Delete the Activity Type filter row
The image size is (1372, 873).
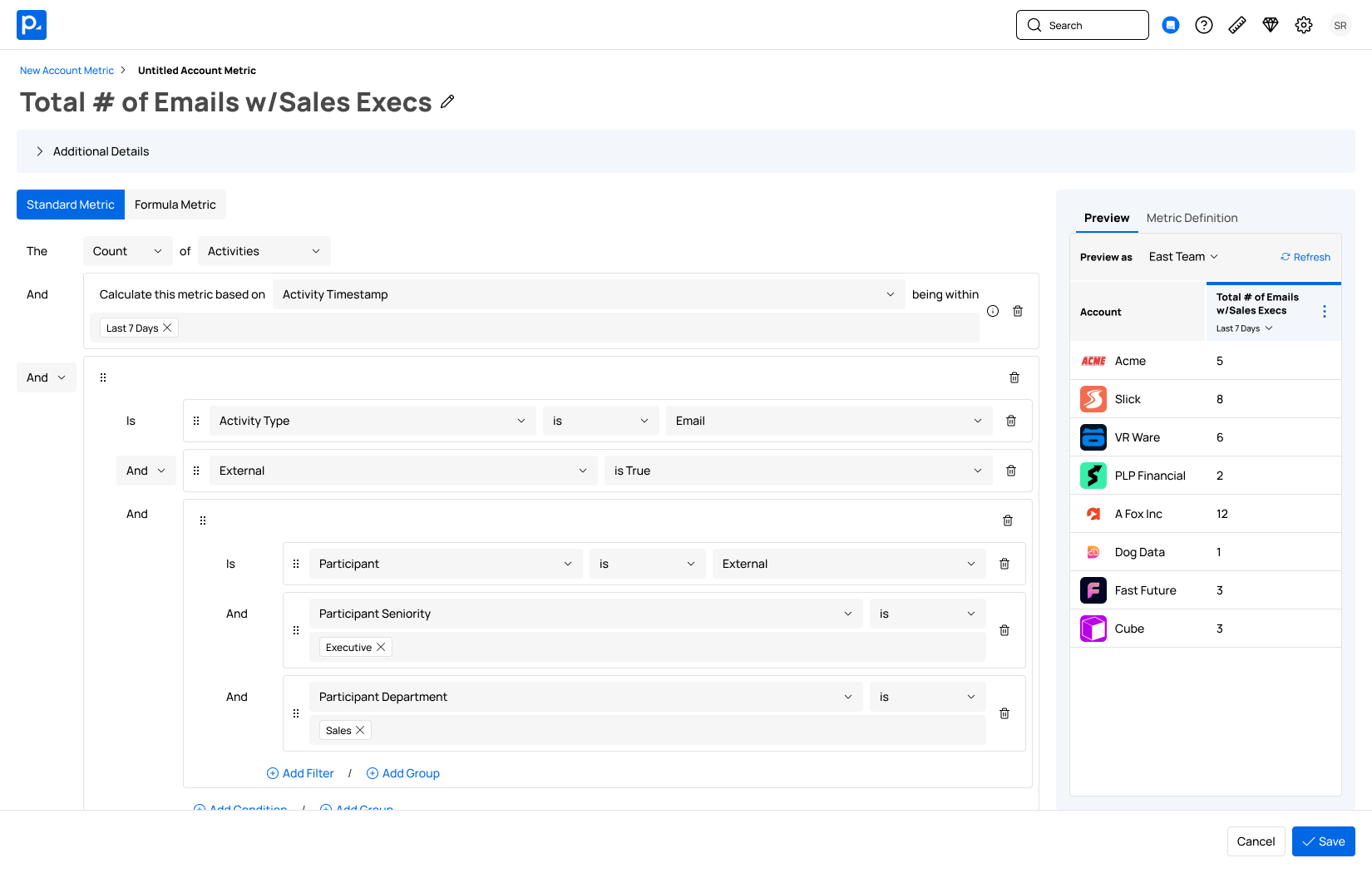pyautogui.click(x=1011, y=421)
